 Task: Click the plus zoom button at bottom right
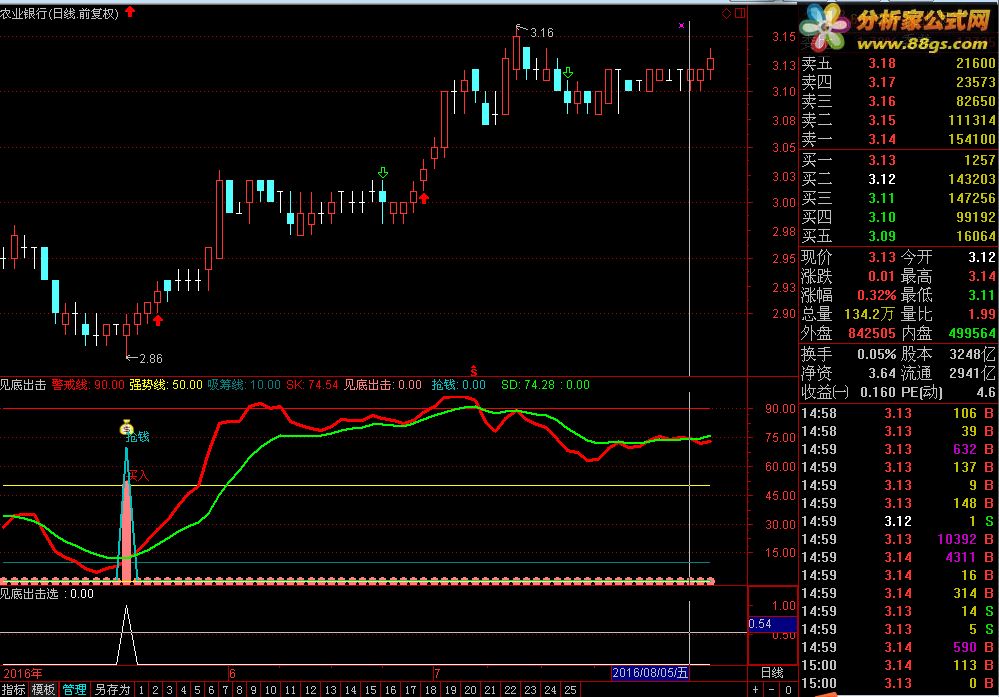(x=755, y=689)
